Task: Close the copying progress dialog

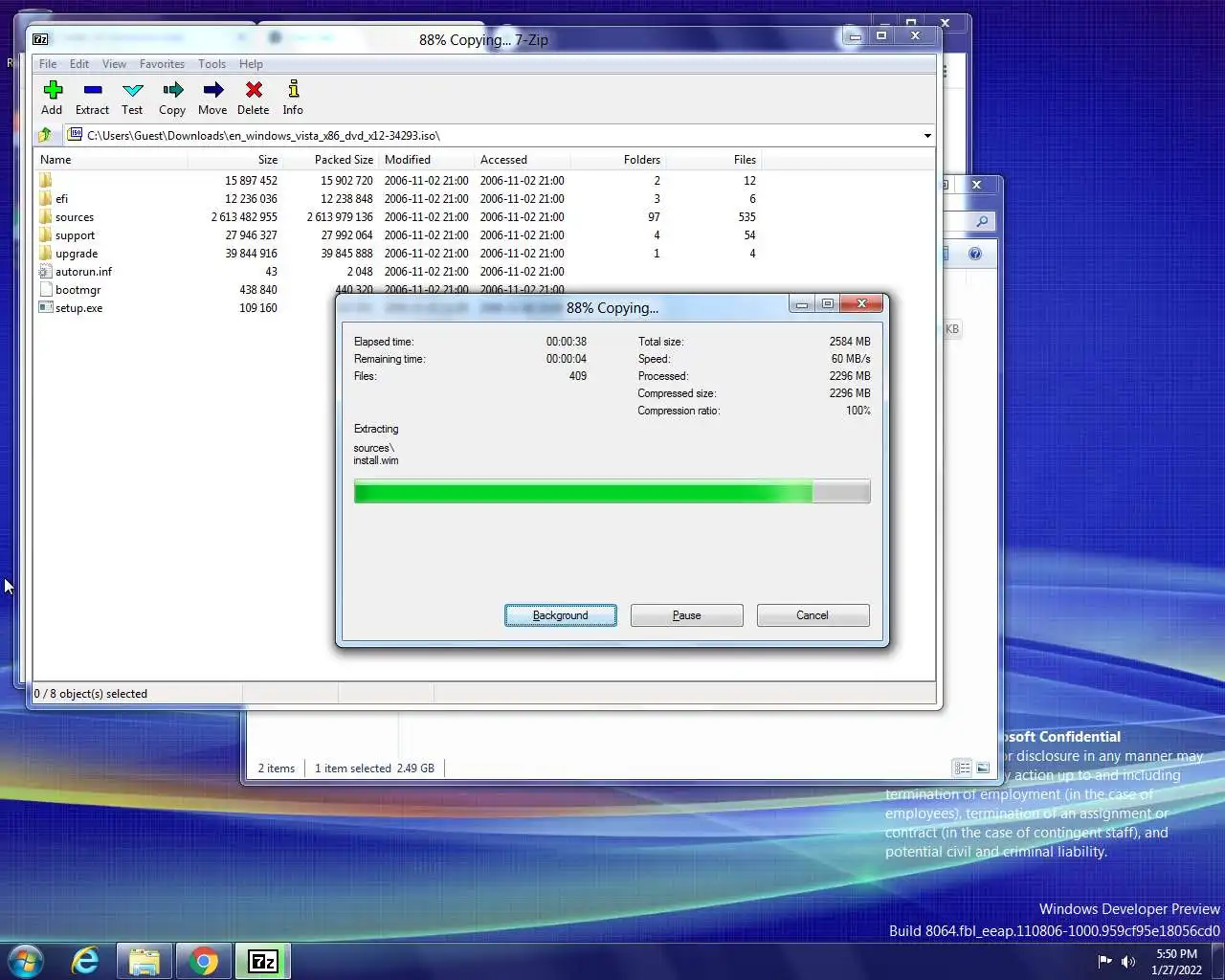Action: point(861,303)
